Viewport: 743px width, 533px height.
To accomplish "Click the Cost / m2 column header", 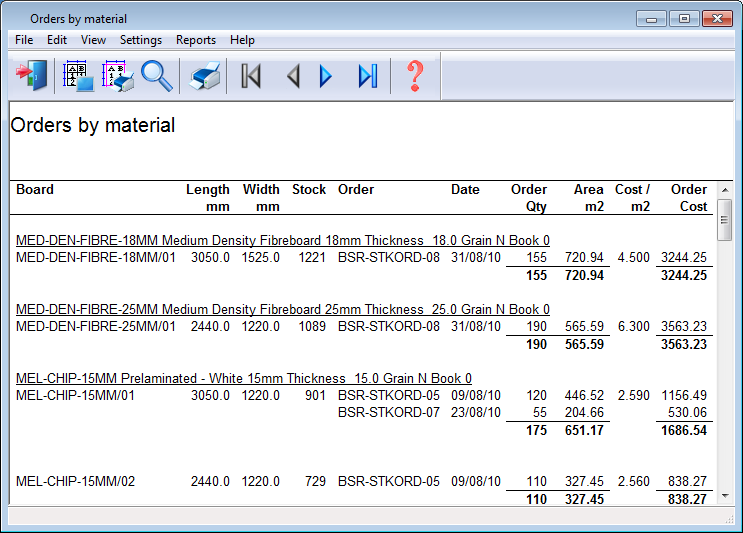I will [633, 198].
